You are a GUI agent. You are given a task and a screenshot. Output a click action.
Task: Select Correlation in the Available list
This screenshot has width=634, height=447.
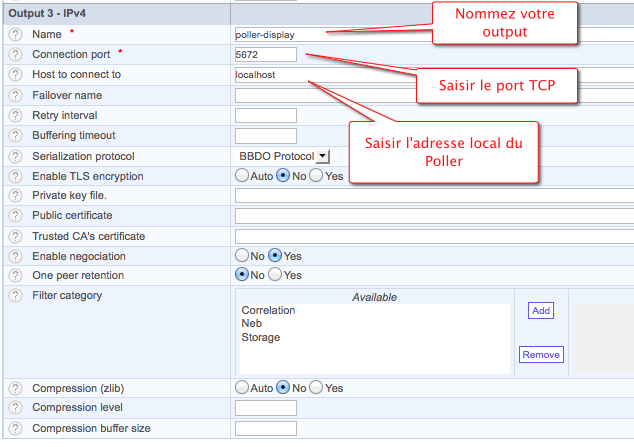pos(268,311)
